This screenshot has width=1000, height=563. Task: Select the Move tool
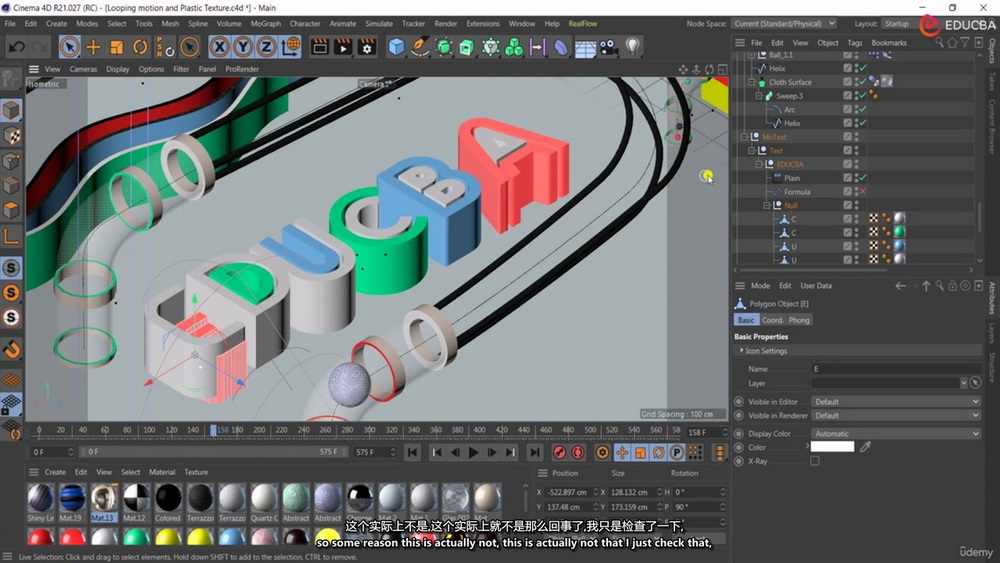tap(93, 47)
